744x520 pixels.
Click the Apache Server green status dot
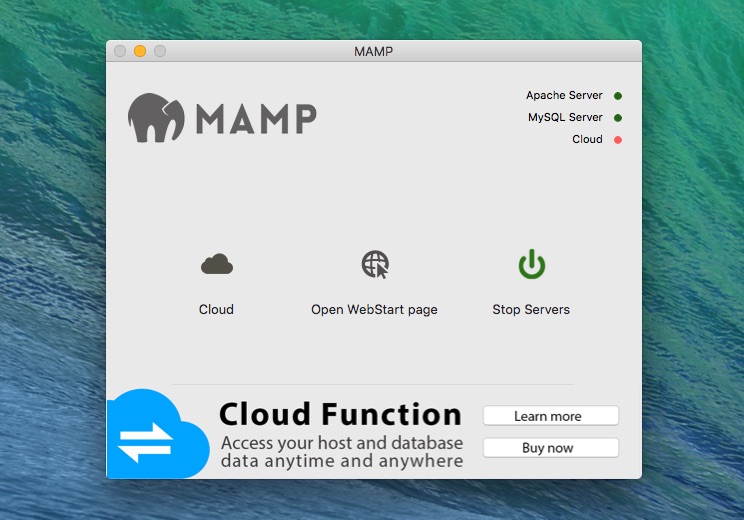618,96
